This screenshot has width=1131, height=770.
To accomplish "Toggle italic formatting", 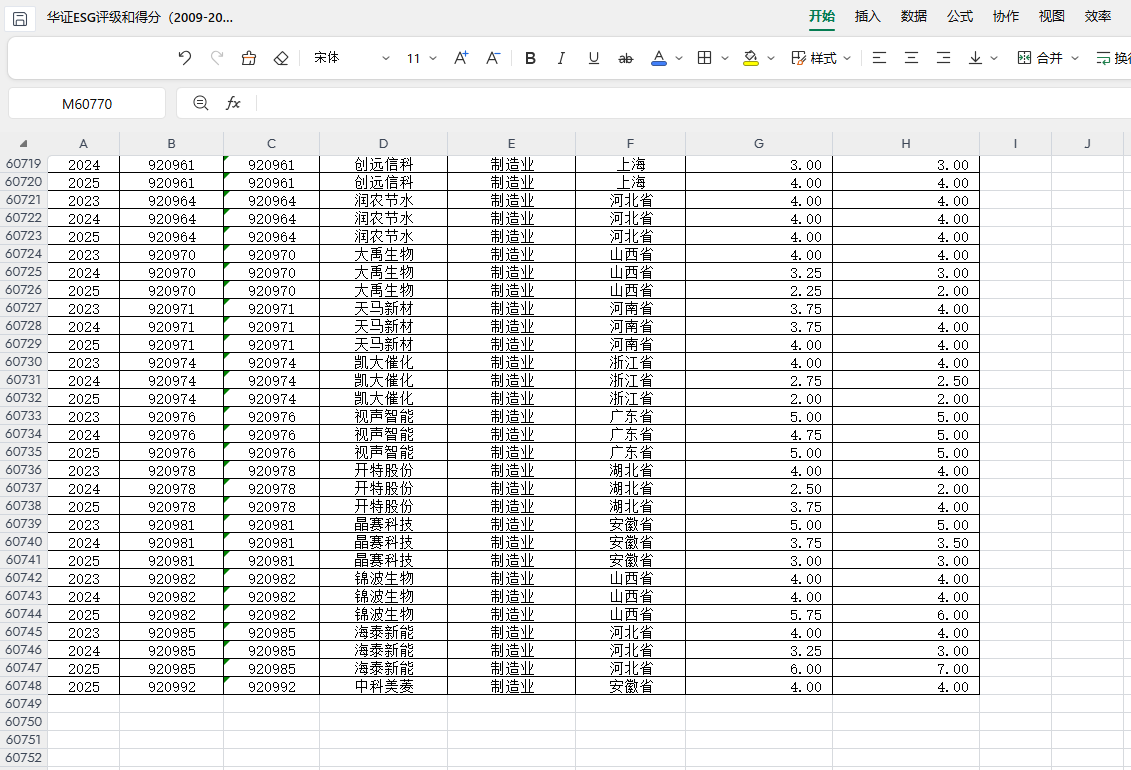I will [x=561, y=58].
